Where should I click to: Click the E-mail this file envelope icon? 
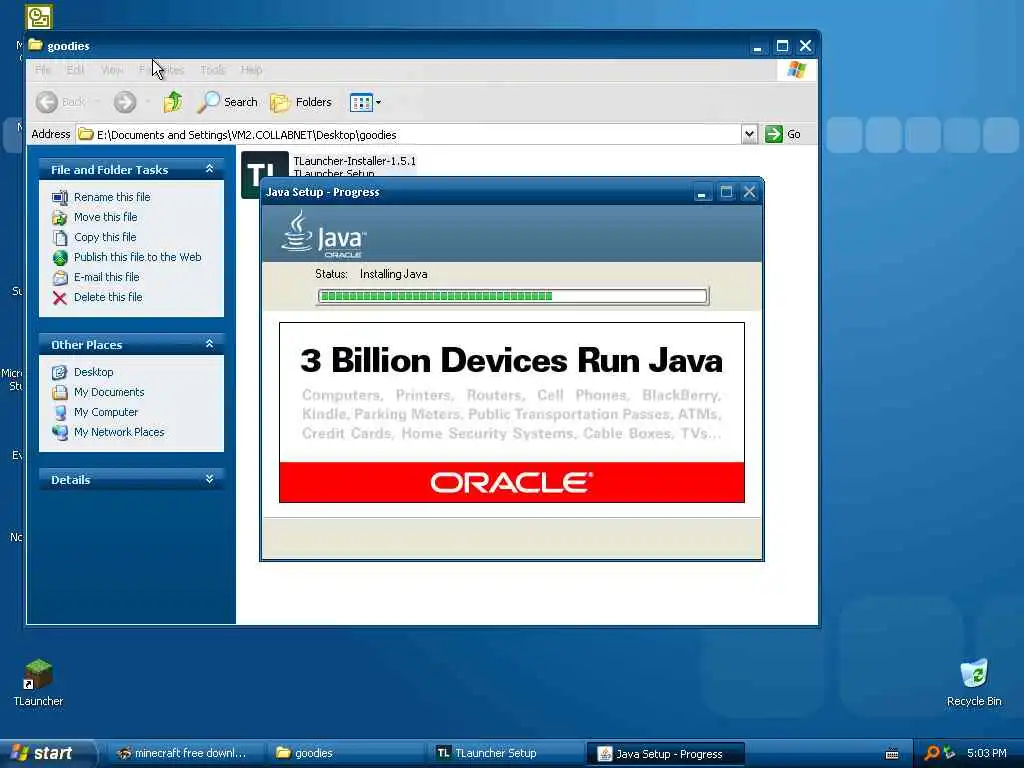pyautogui.click(x=59, y=278)
